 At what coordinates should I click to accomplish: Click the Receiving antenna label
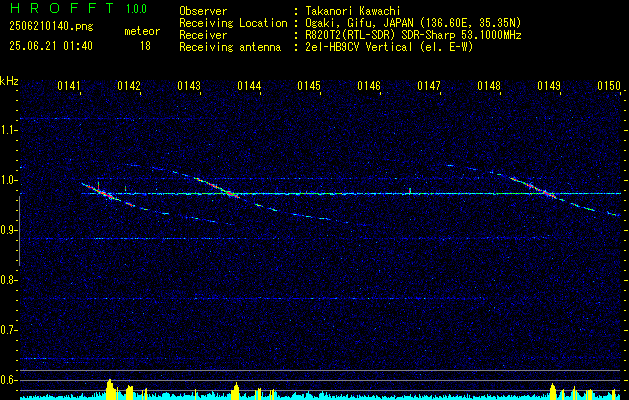click(230, 47)
